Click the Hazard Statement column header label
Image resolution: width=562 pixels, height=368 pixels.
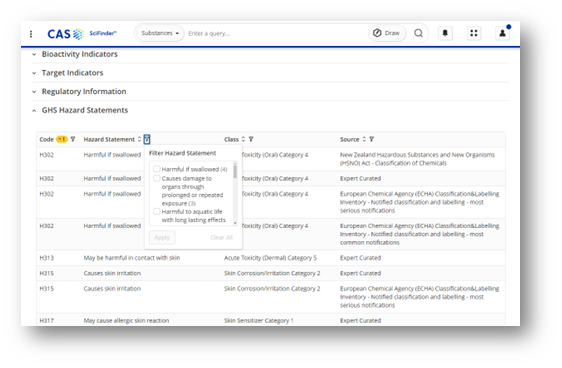(109, 139)
